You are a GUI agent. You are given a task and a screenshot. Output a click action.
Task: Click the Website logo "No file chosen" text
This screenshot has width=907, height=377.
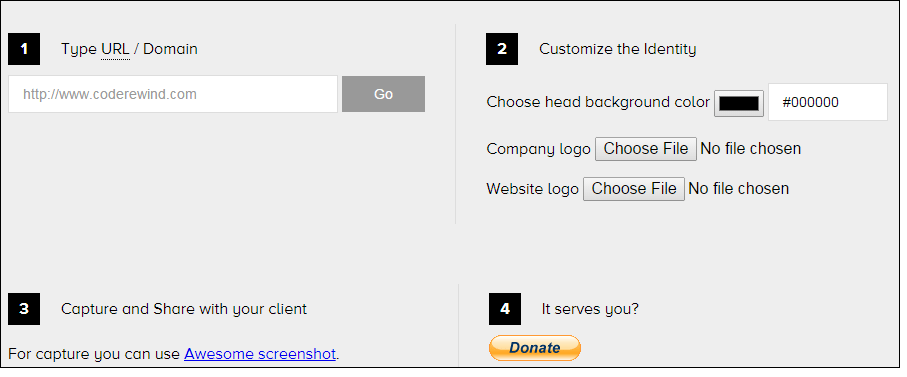[739, 188]
